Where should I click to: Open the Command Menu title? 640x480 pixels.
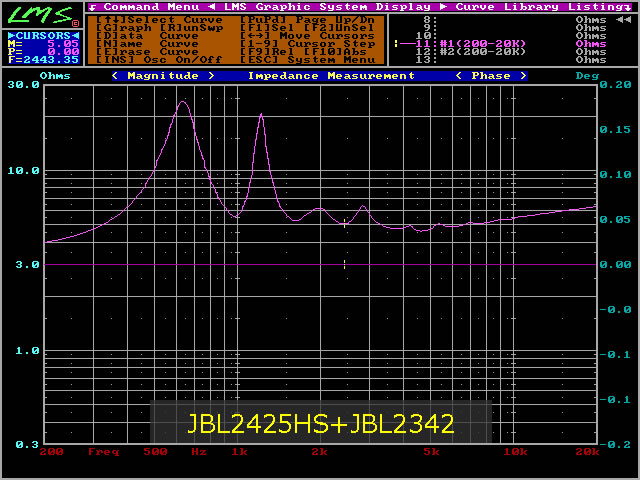[x=151, y=7]
